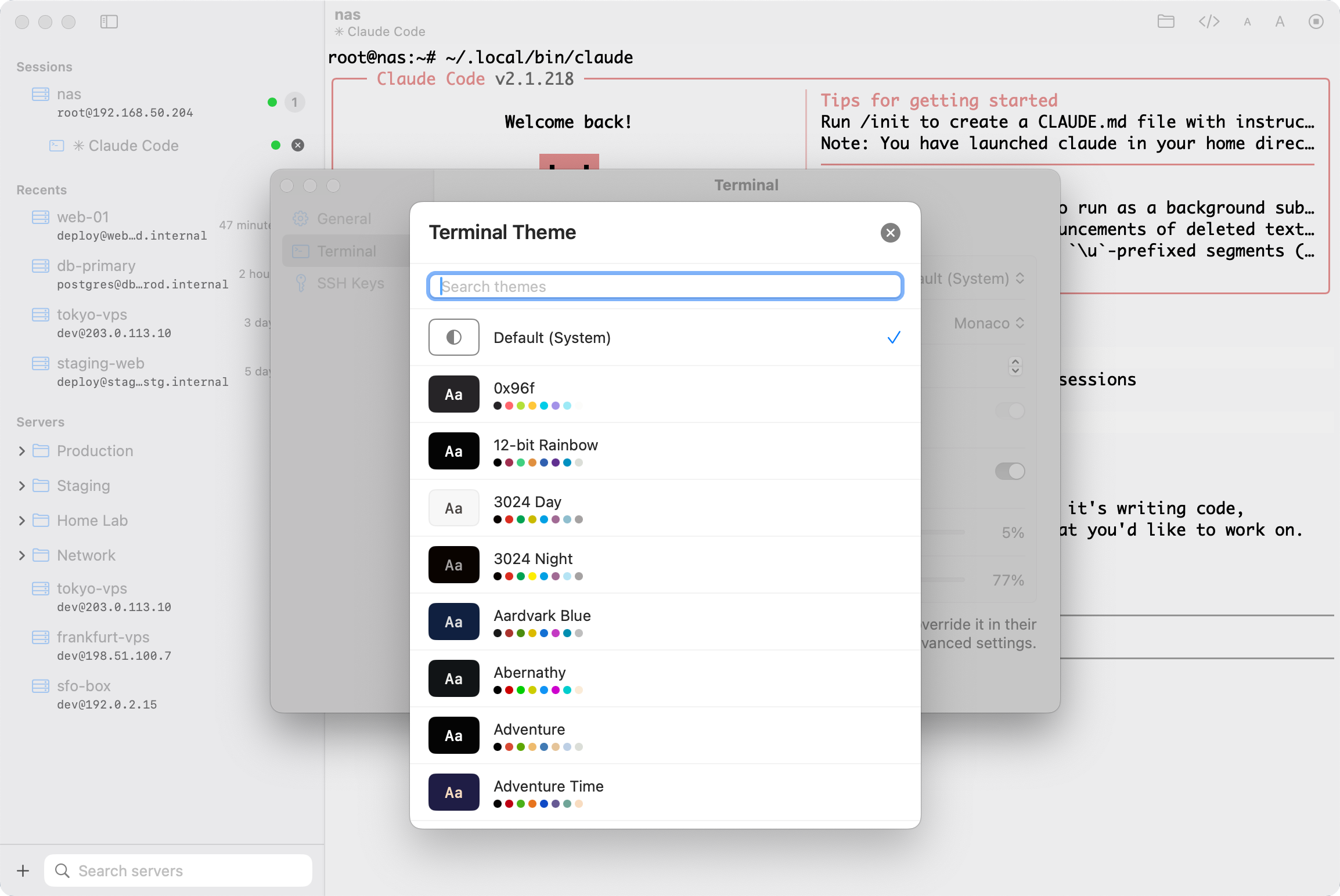This screenshot has height=896, width=1340.
Task: Choose the 12-bit Rainbow theme
Action: pos(665,451)
